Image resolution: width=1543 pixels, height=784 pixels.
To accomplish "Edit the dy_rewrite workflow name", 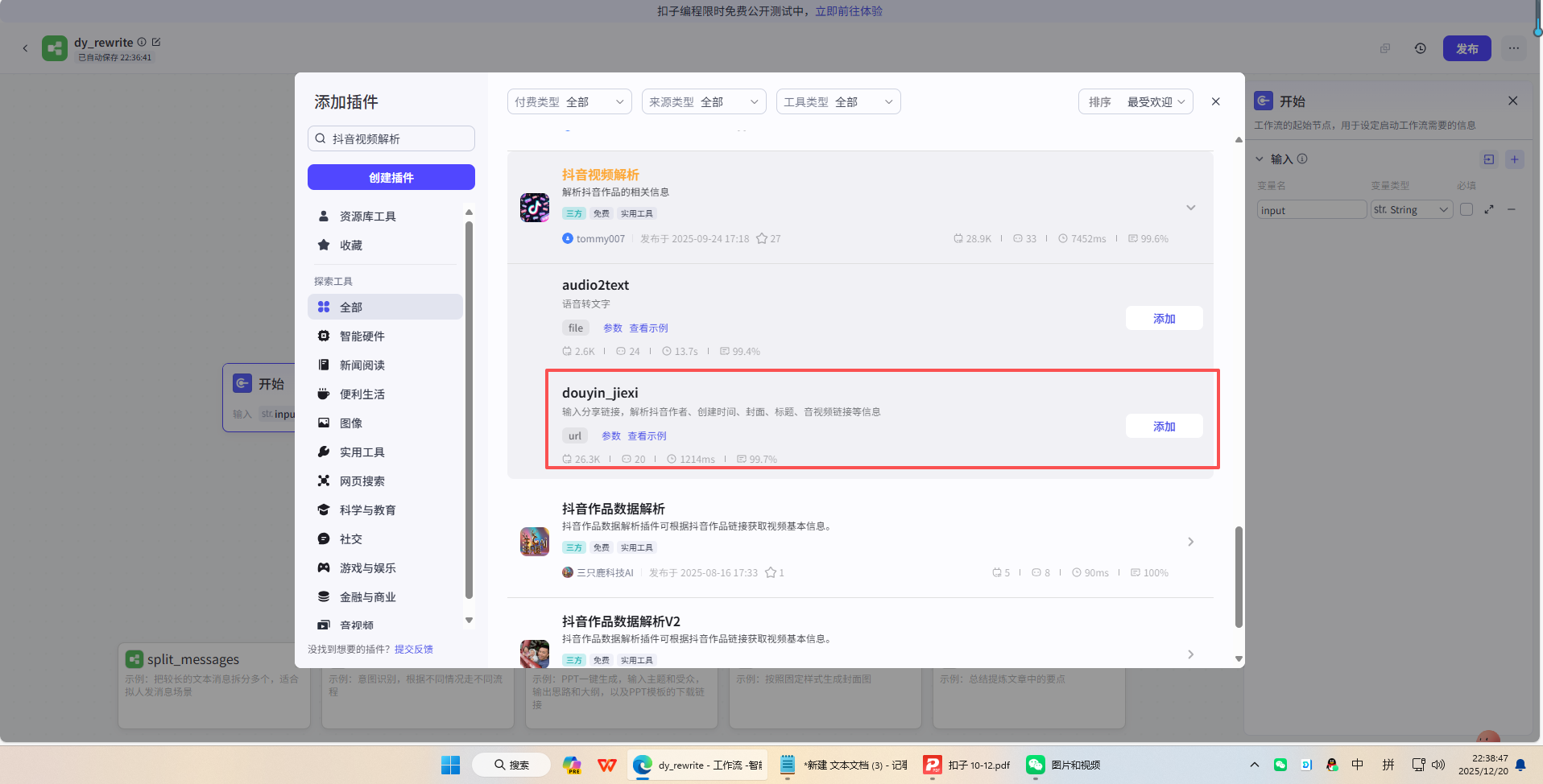I will [156, 42].
